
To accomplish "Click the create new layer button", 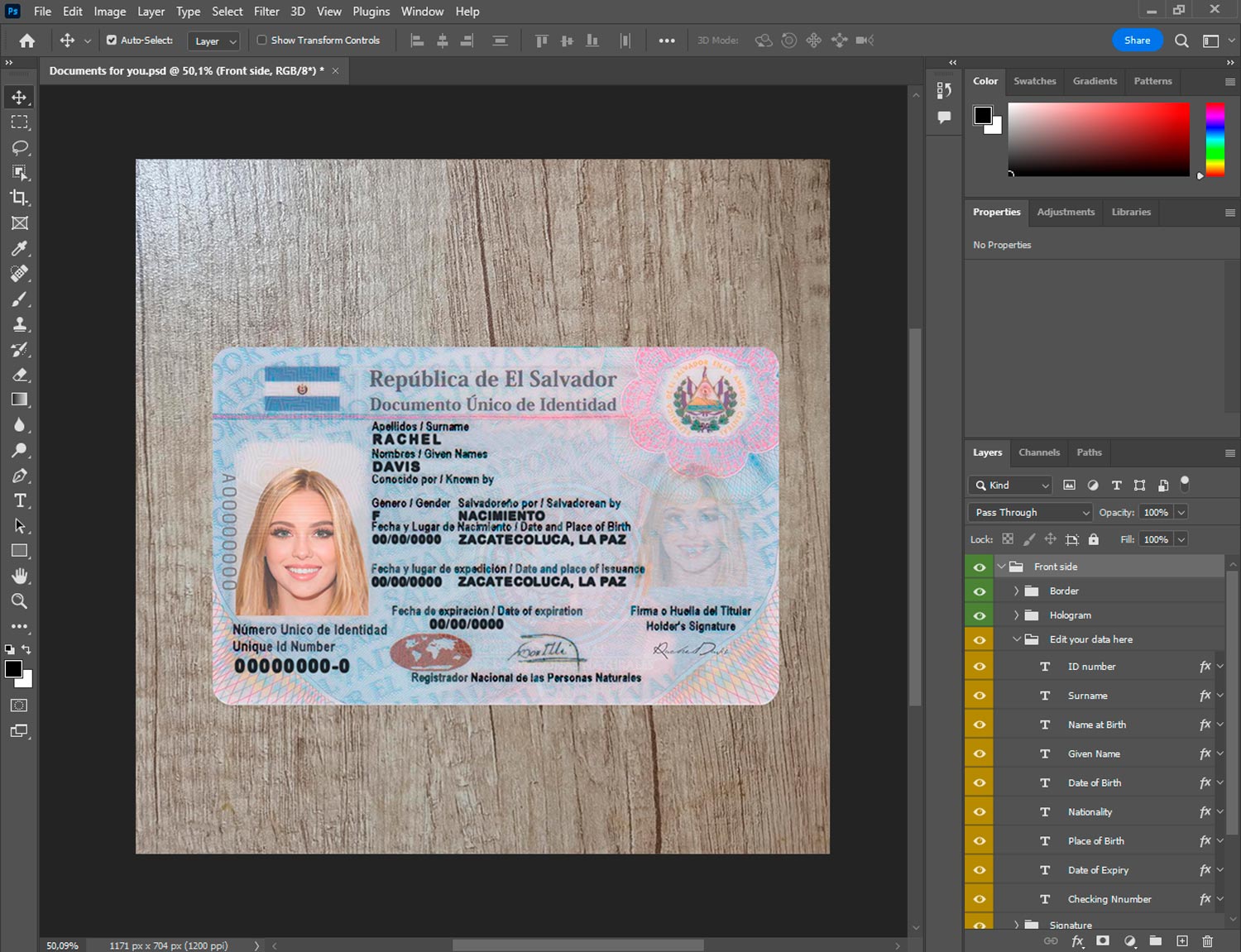I will pos(1182,941).
